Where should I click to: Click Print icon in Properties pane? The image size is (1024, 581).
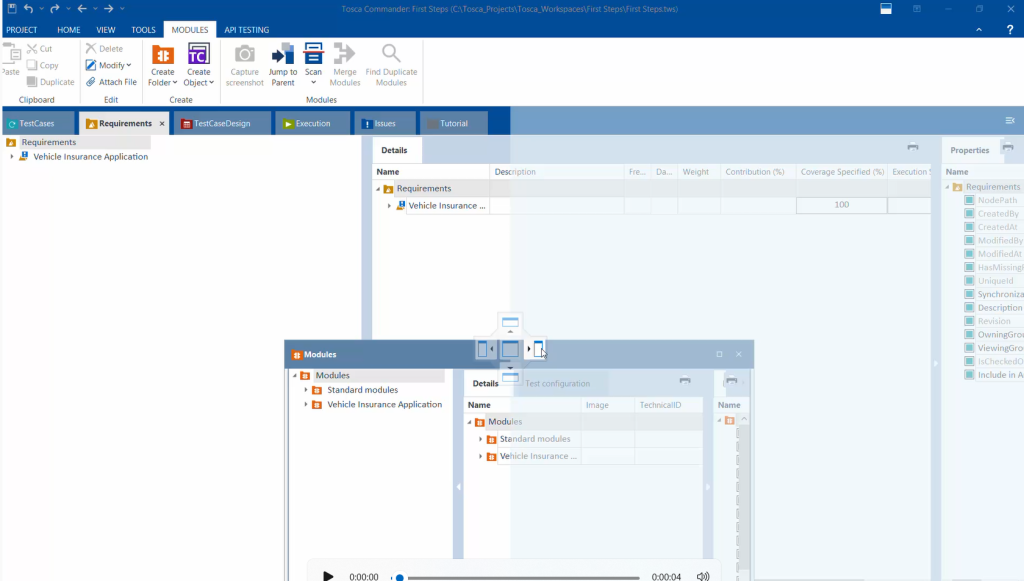(1008, 147)
